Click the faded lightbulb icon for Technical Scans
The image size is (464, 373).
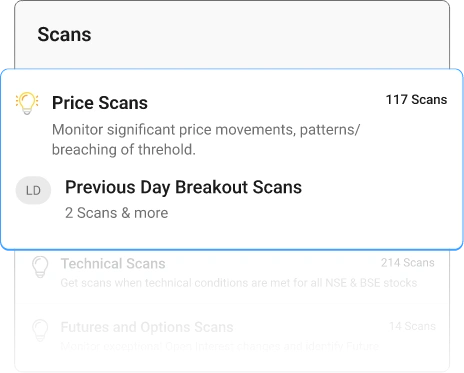(x=40, y=267)
